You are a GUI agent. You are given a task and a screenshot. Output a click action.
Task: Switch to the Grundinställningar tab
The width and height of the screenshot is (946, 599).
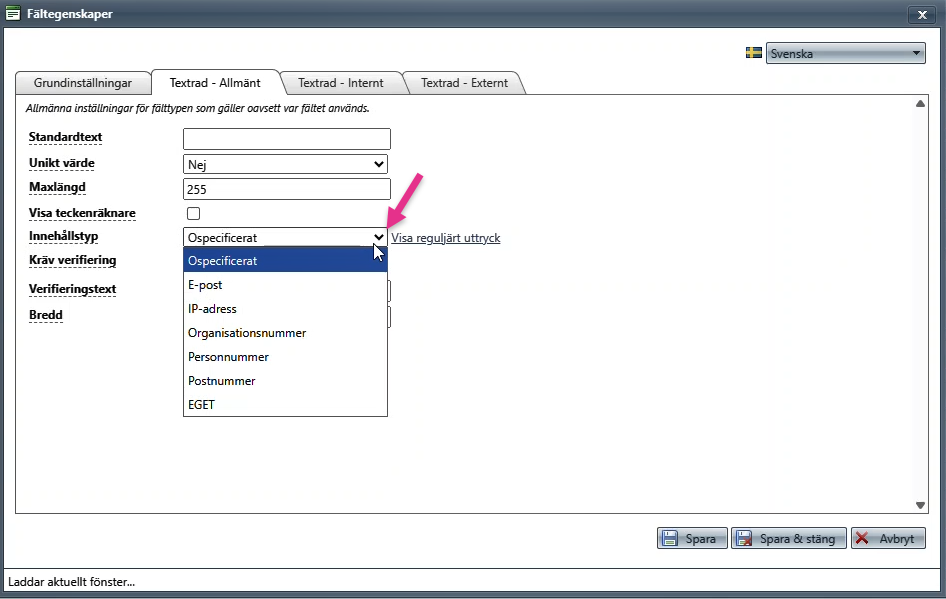click(83, 83)
